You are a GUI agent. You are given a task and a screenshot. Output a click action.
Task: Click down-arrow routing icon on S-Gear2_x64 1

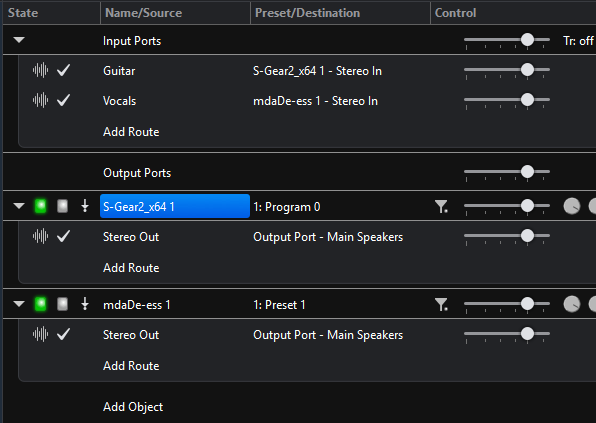tap(85, 206)
